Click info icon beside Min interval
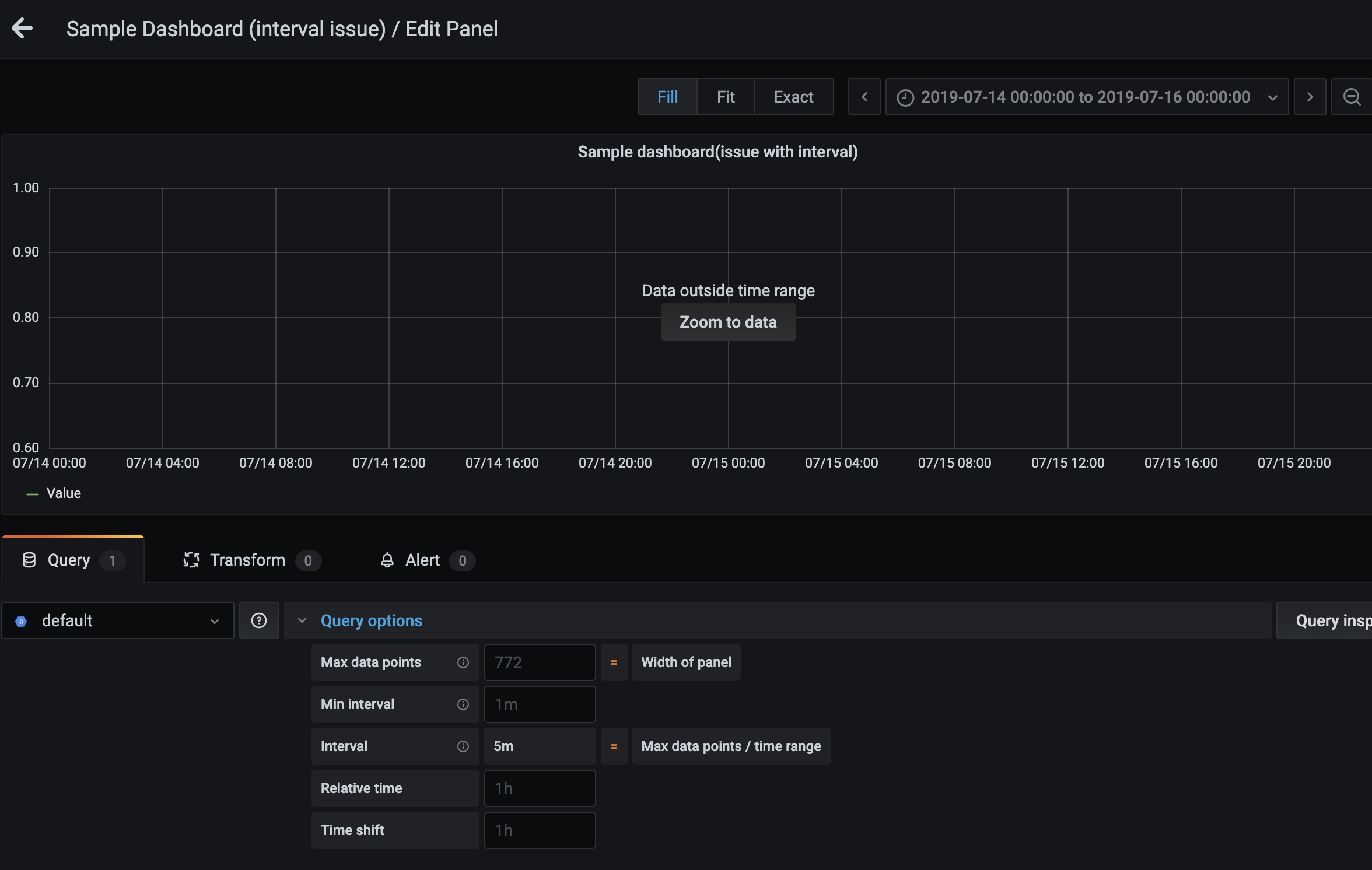The image size is (1372, 870). tap(463, 704)
